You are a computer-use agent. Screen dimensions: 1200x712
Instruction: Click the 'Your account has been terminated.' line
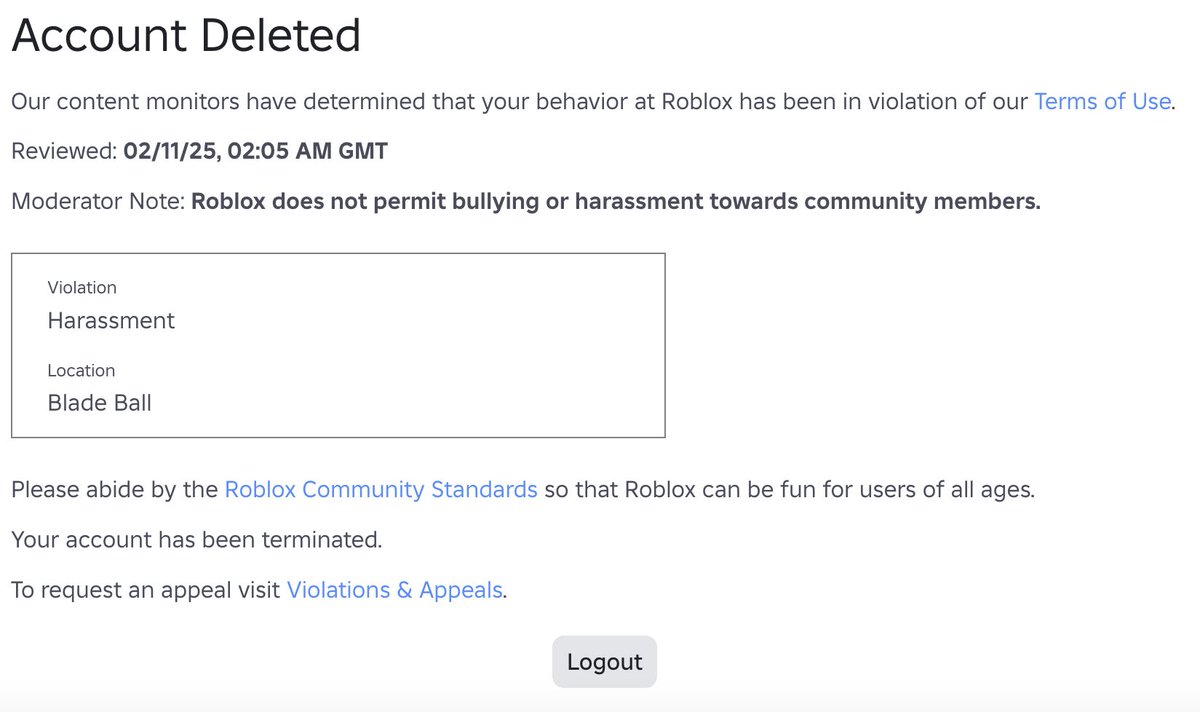[x=197, y=540]
